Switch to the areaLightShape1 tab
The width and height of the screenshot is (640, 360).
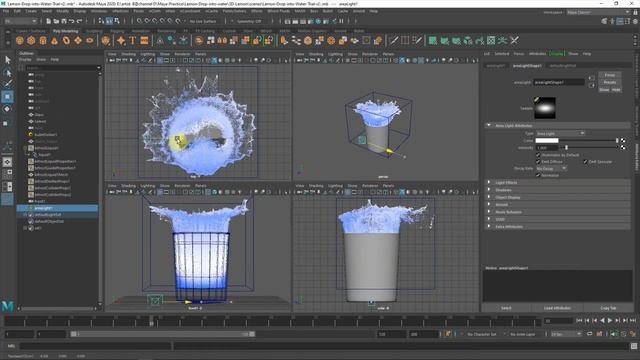click(x=527, y=65)
